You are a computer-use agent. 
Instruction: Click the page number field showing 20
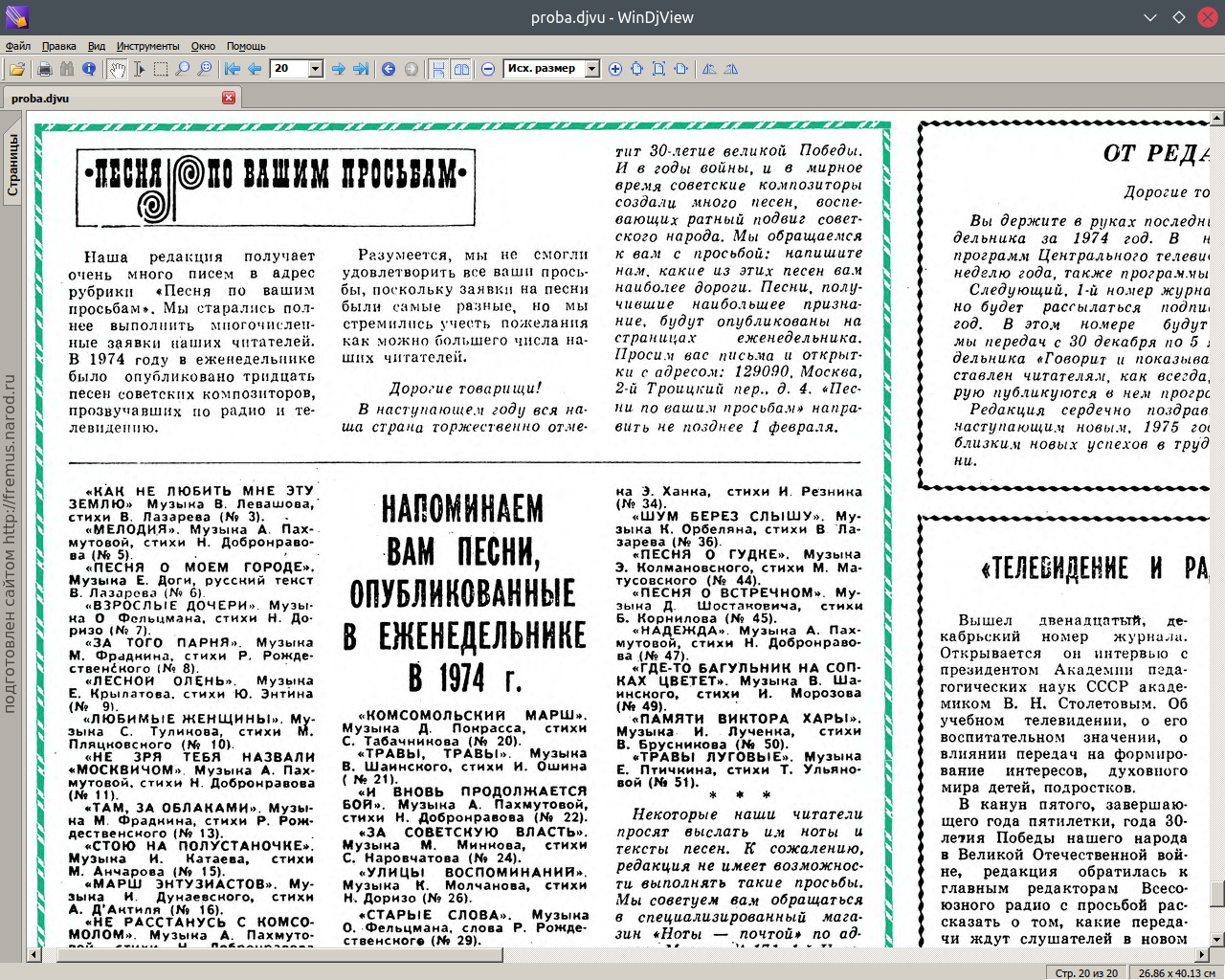[289, 69]
